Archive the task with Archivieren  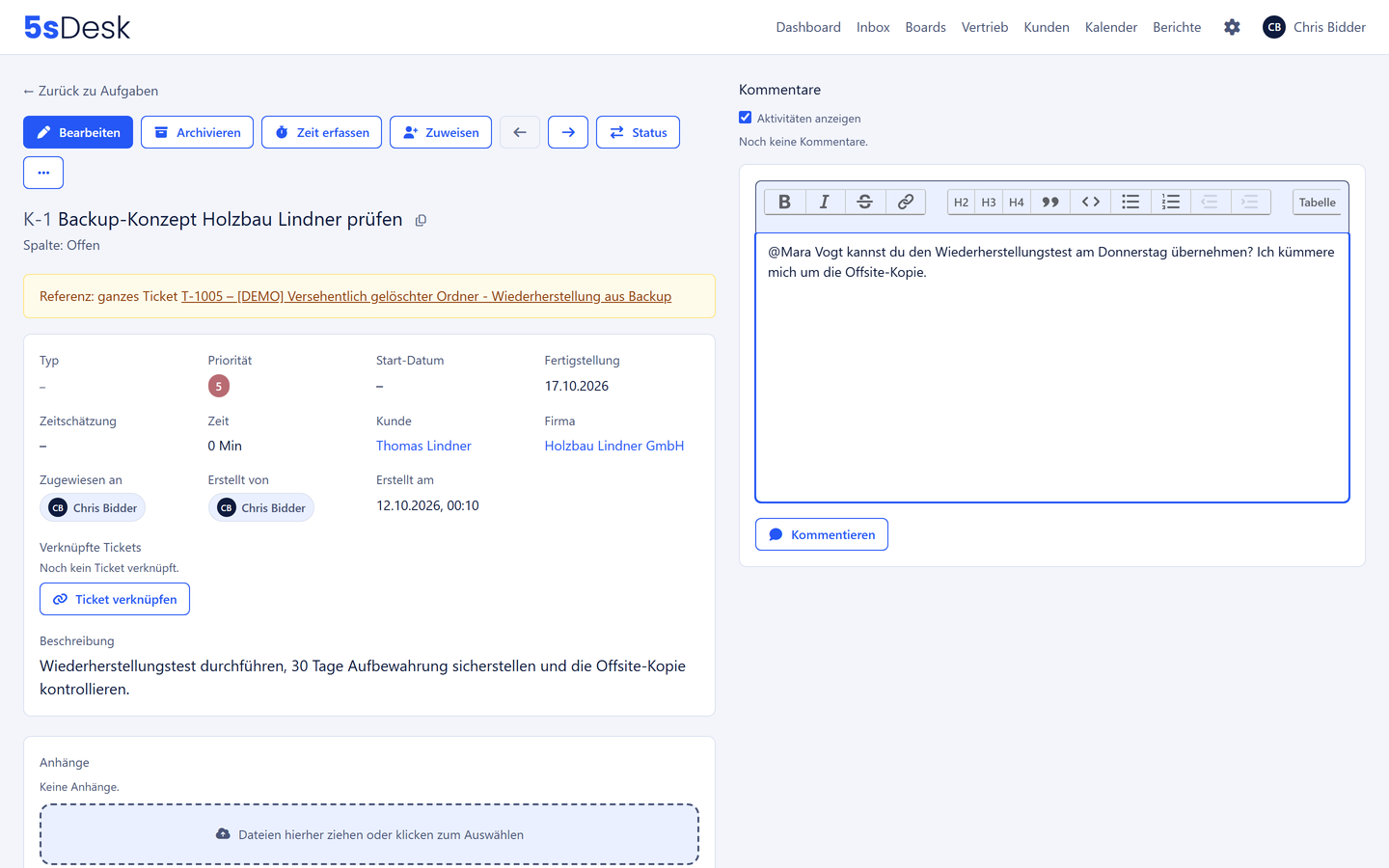tap(197, 132)
